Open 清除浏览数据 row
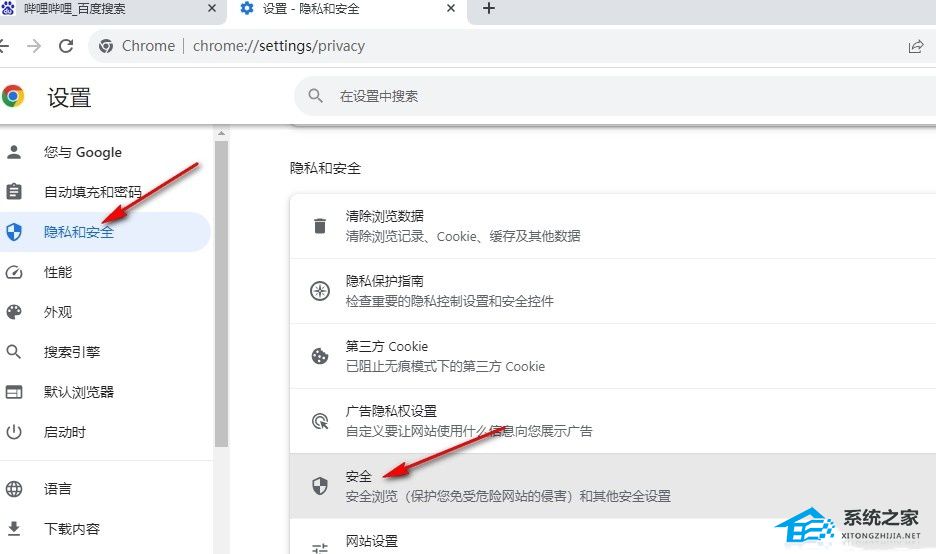 (x=613, y=226)
